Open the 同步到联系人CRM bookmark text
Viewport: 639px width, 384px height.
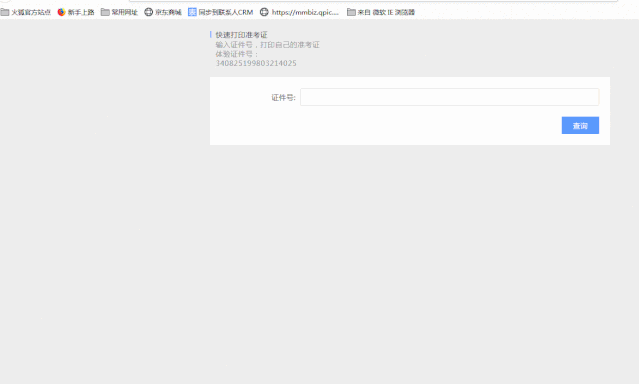[x=226, y=12]
